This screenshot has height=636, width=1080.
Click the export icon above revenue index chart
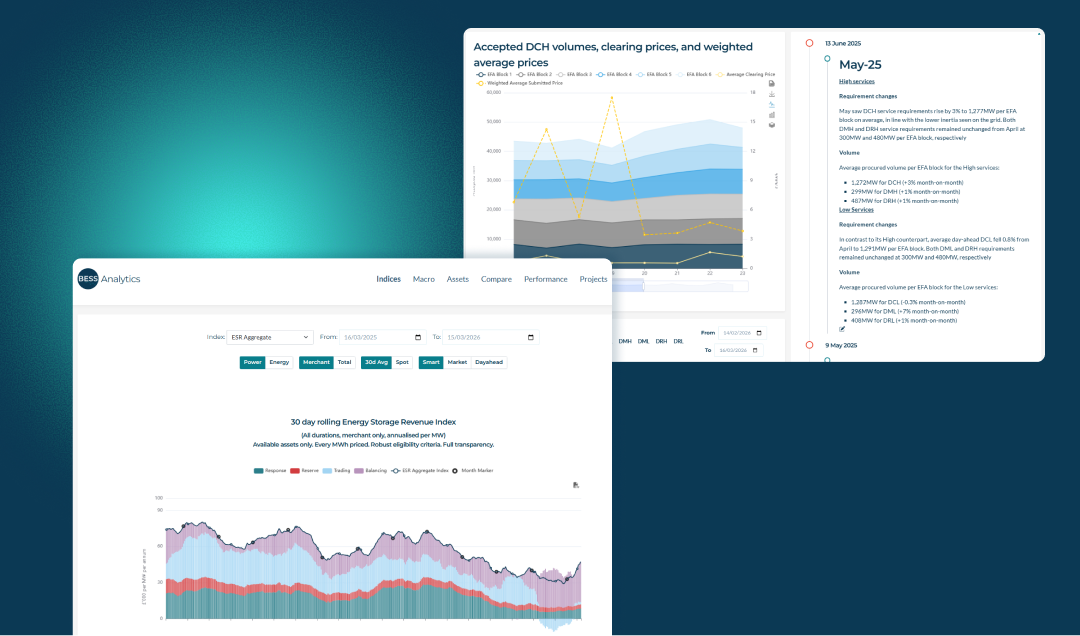tap(576, 485)
